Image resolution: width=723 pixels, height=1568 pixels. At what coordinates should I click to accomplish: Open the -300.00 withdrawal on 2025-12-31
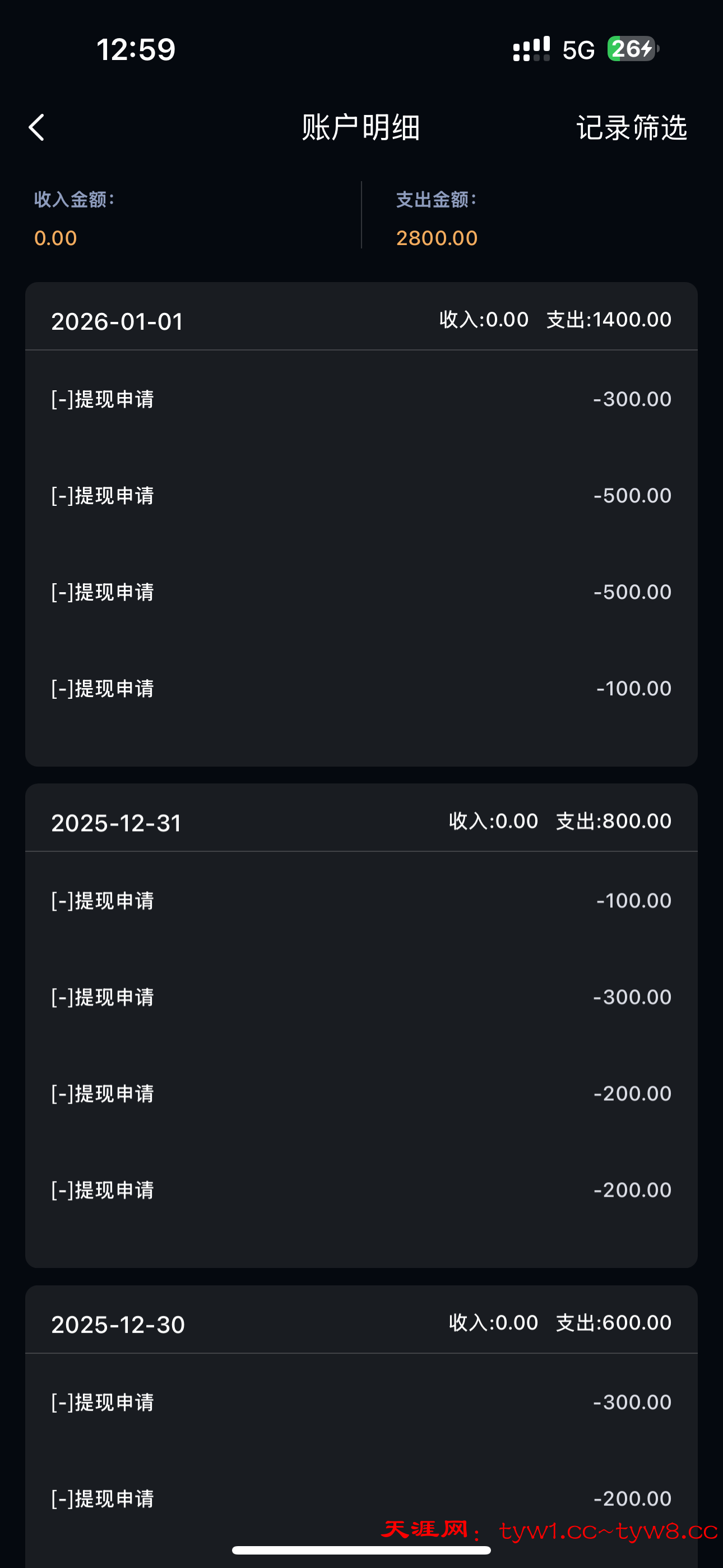point(361,997)
